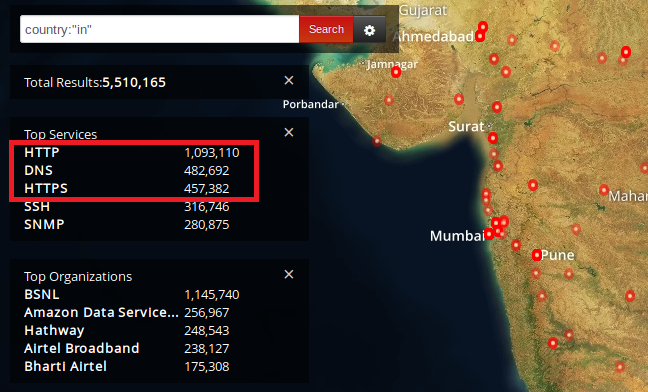This screenshot has width=648, height=392.
Task: Select HTTPS in Top Services
Action: tap(46, 189)
